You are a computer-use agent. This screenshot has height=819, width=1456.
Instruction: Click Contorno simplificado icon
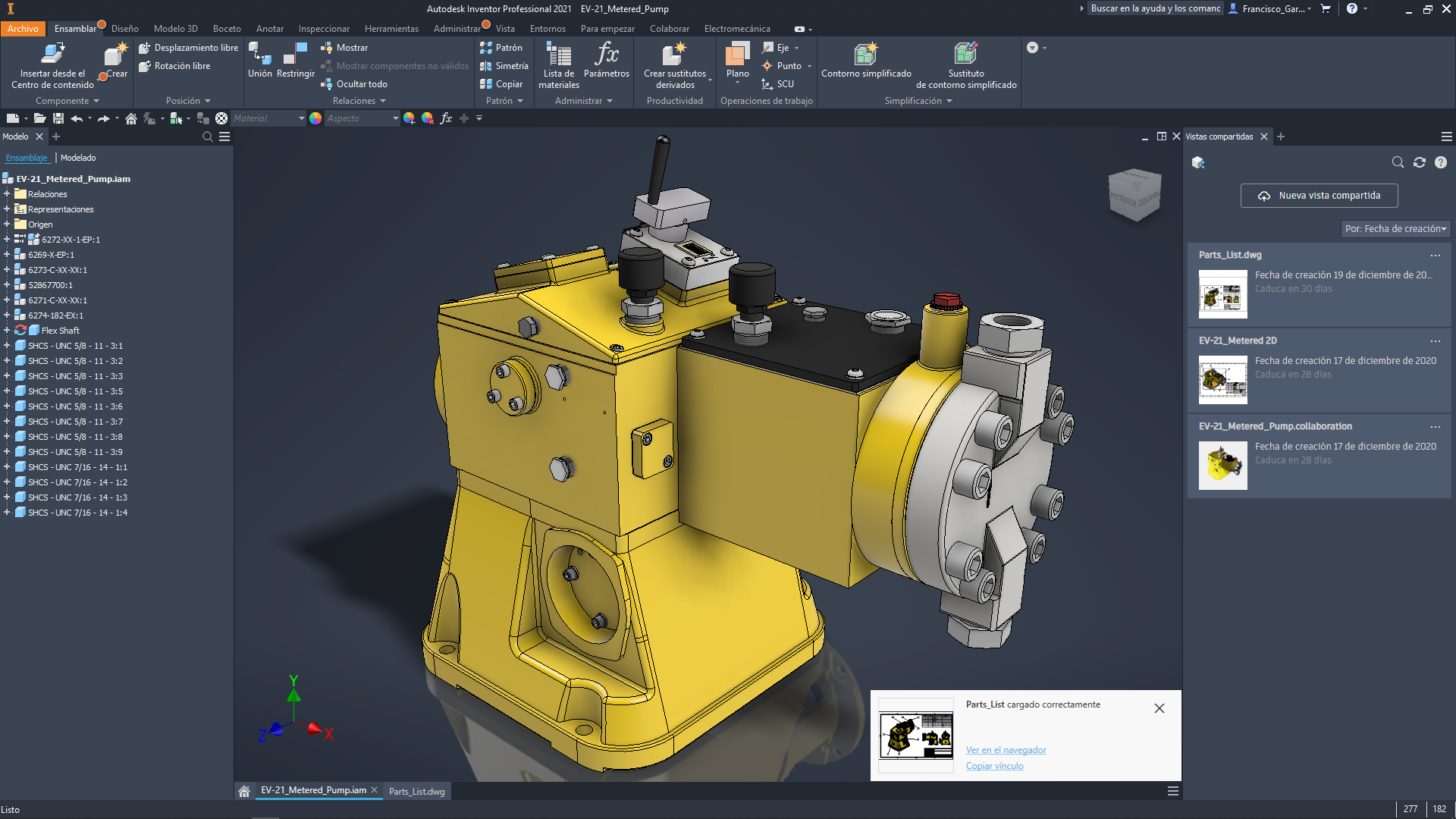point(866,55)
